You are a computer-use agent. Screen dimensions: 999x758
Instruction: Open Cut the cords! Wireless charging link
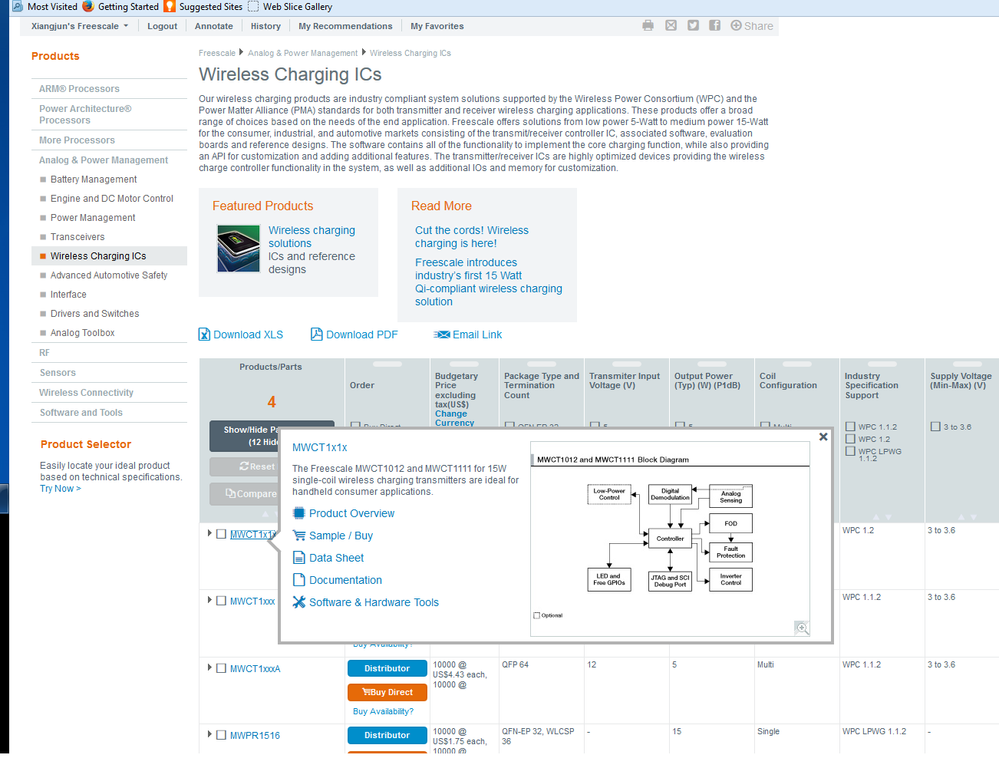pyautogui.click(x=471, y=237)
